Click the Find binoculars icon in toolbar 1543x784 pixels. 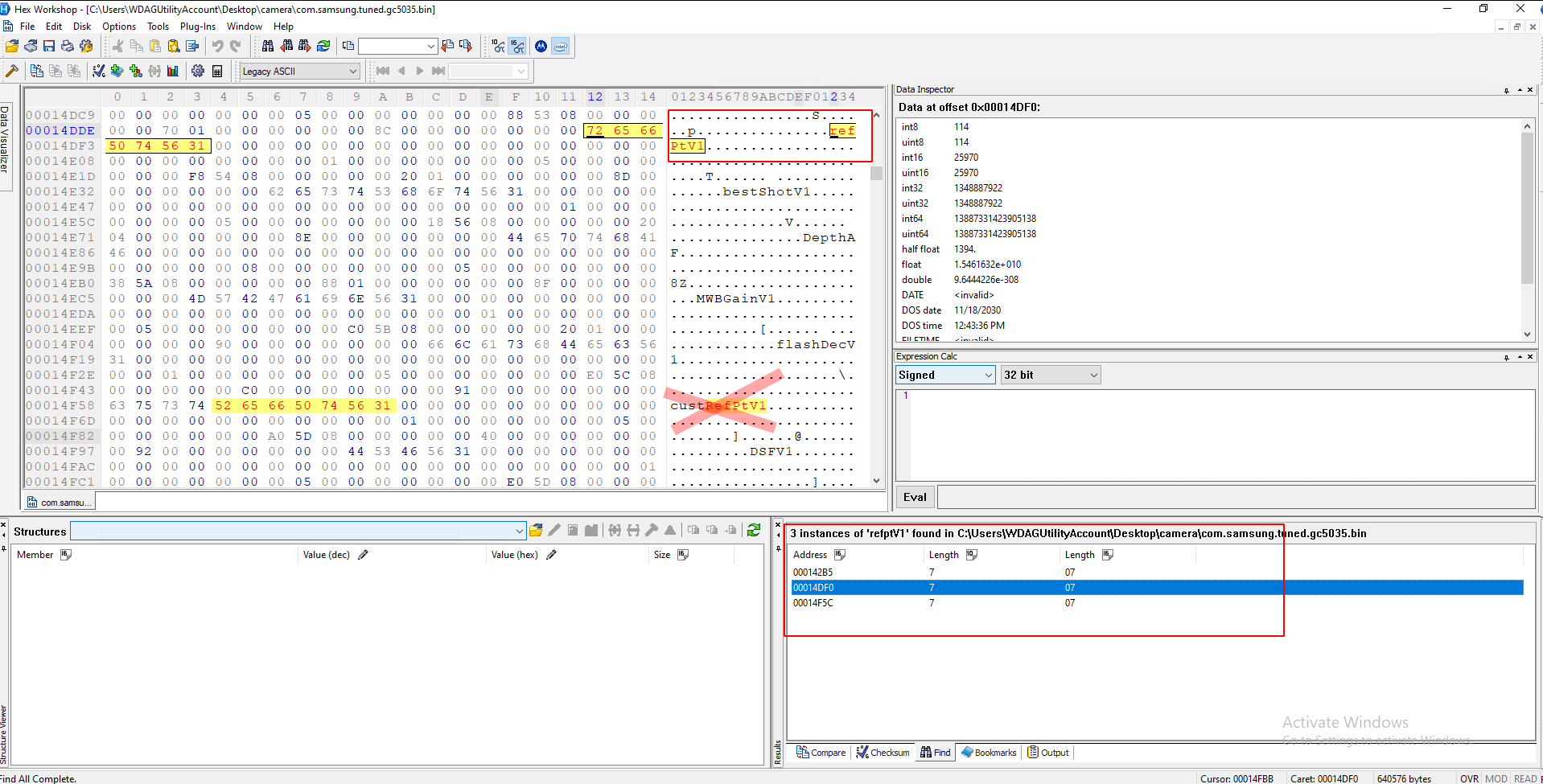coord(268,46)
